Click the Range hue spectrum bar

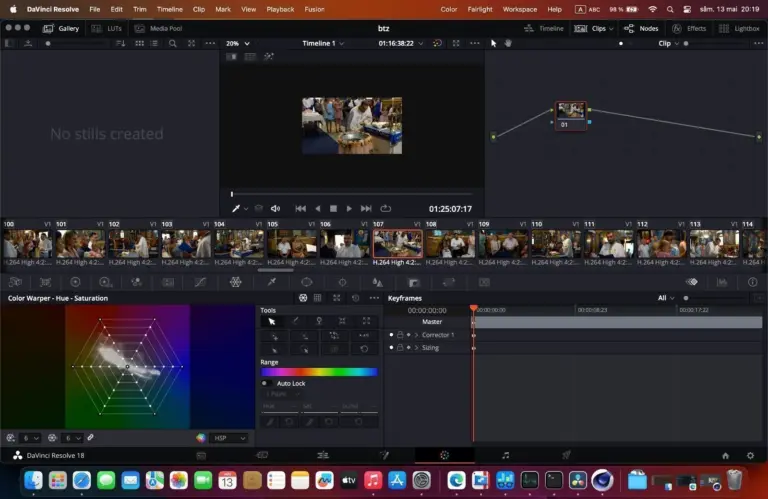point(319,372)
